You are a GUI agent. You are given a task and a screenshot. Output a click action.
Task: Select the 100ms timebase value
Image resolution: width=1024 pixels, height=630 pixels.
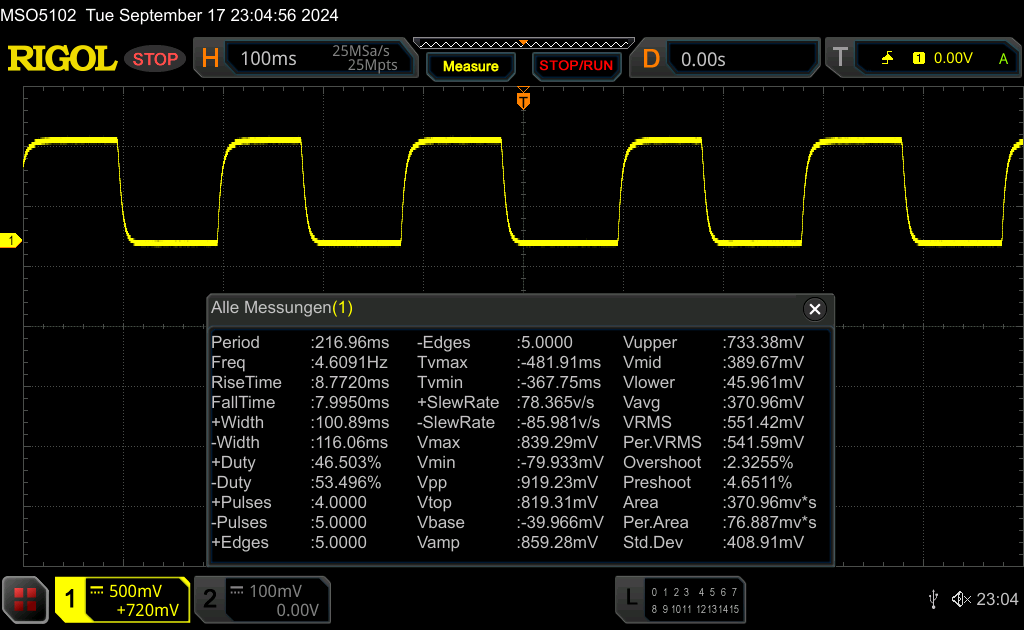click(268, 59)
